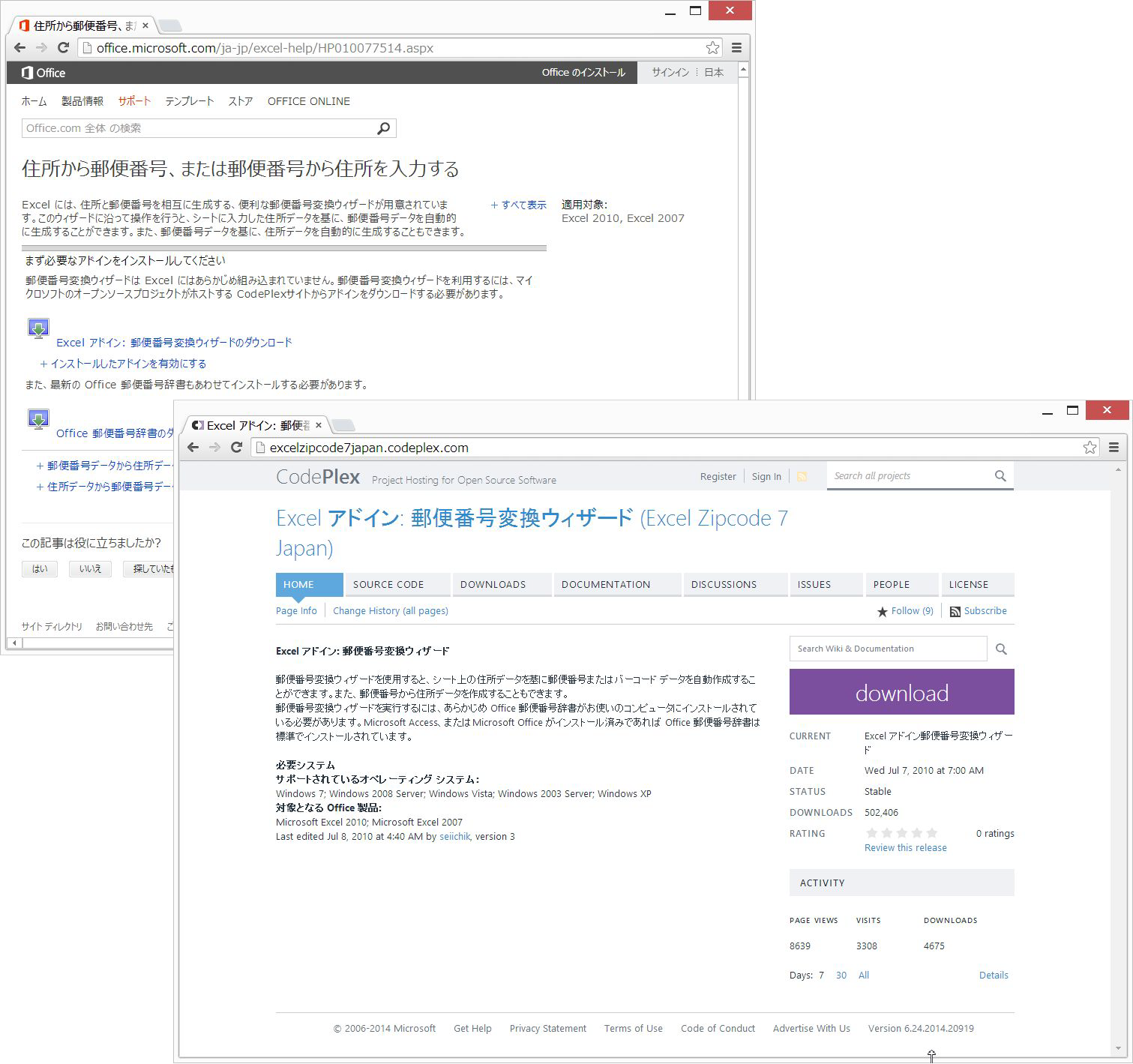Open the PEOPLE tab
Viewport: 1133px width, 1064px height.
coord(902,585)
